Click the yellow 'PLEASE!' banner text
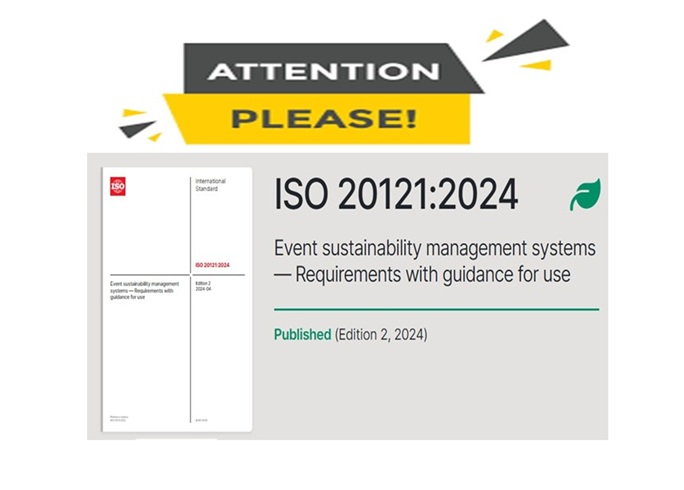 324,119
